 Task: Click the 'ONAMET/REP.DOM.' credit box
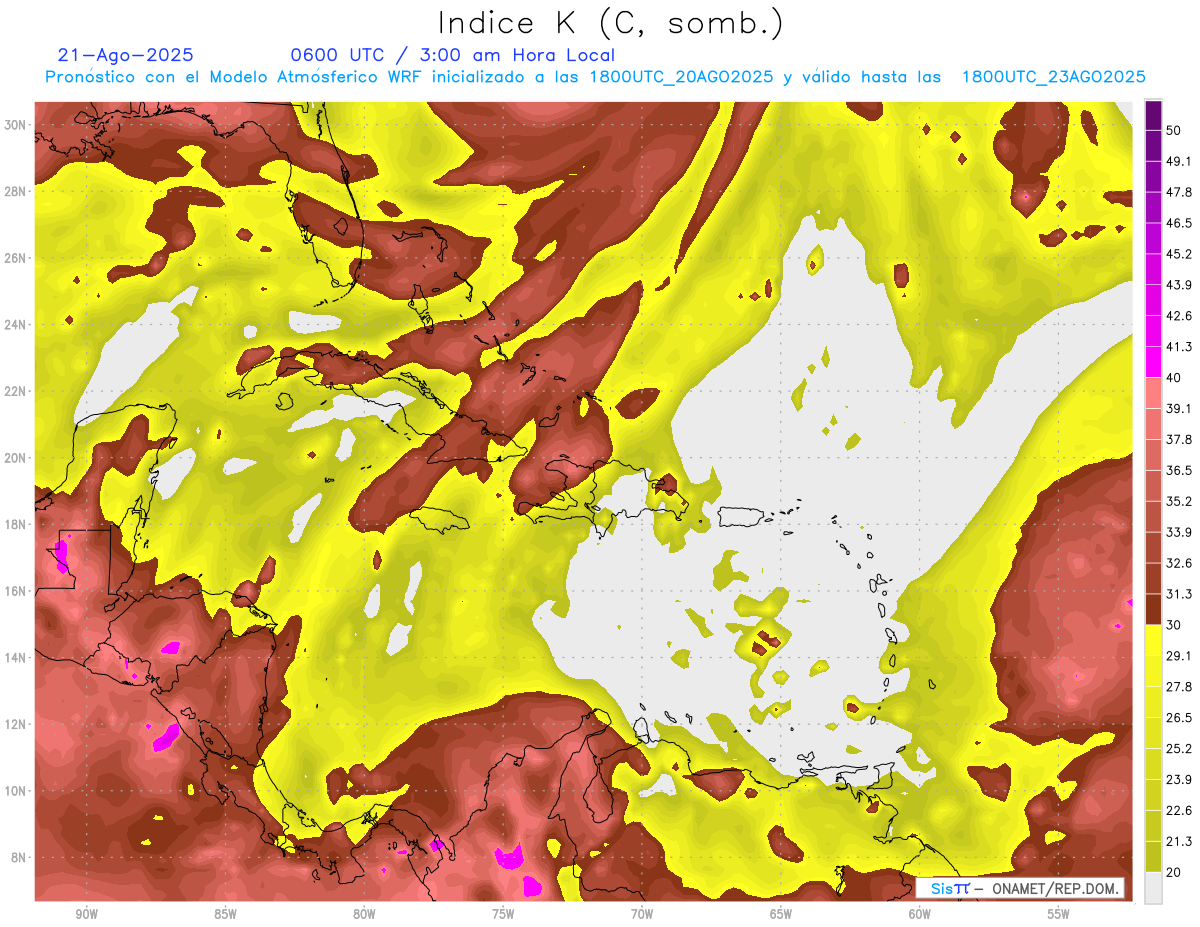coord(1020,888)
